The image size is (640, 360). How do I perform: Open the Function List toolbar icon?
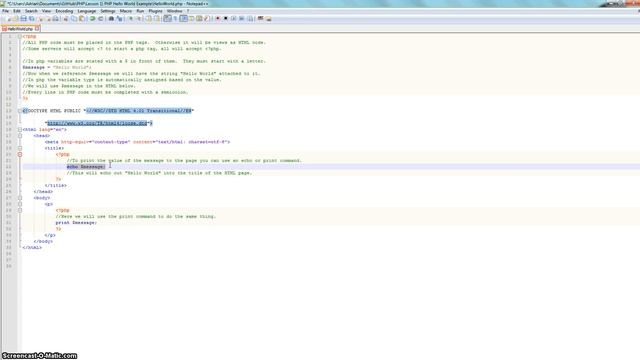(x=207, y=19)
